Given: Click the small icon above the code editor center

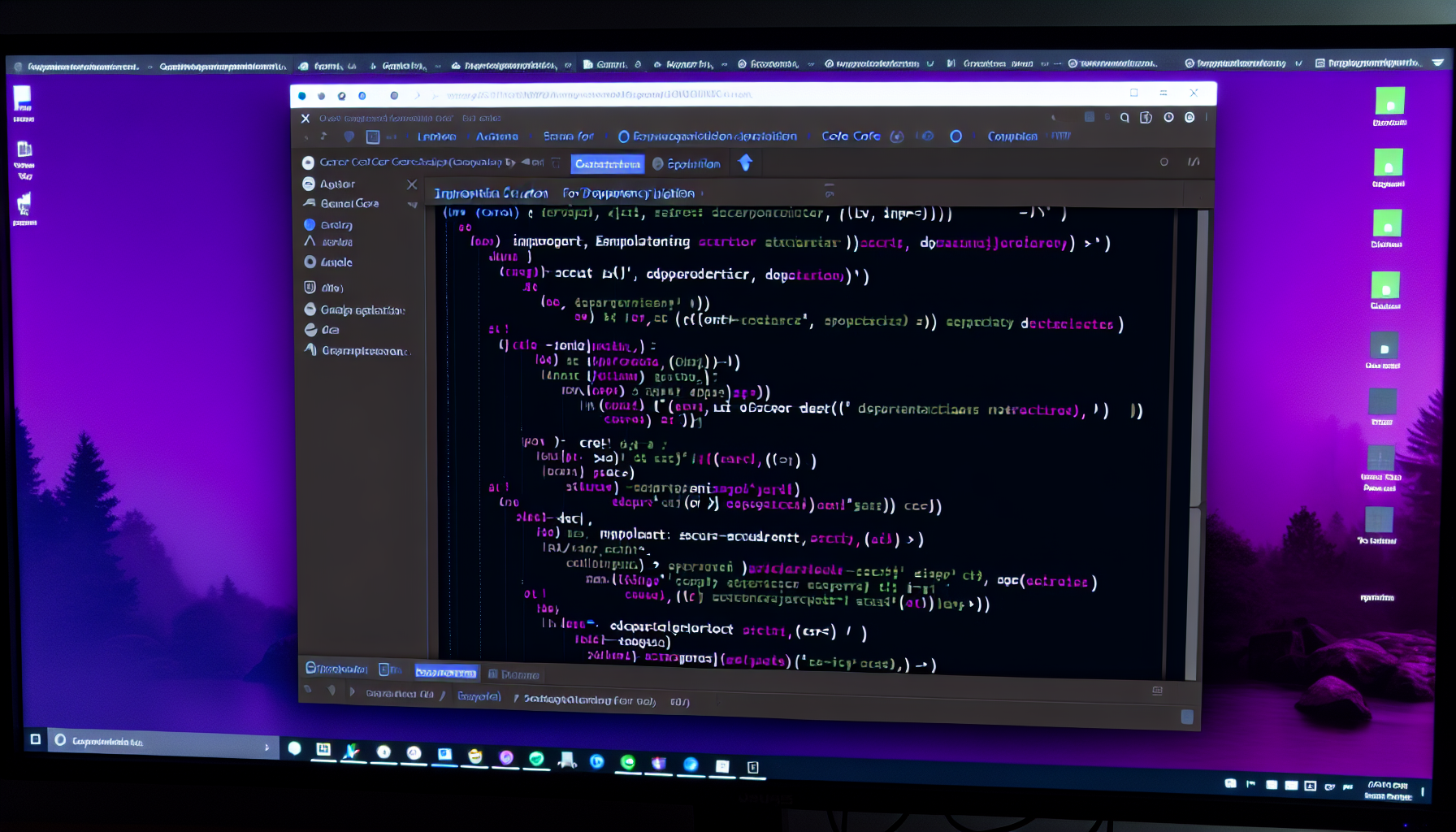Looking at the screenshot, I should [x=829, y=190].
